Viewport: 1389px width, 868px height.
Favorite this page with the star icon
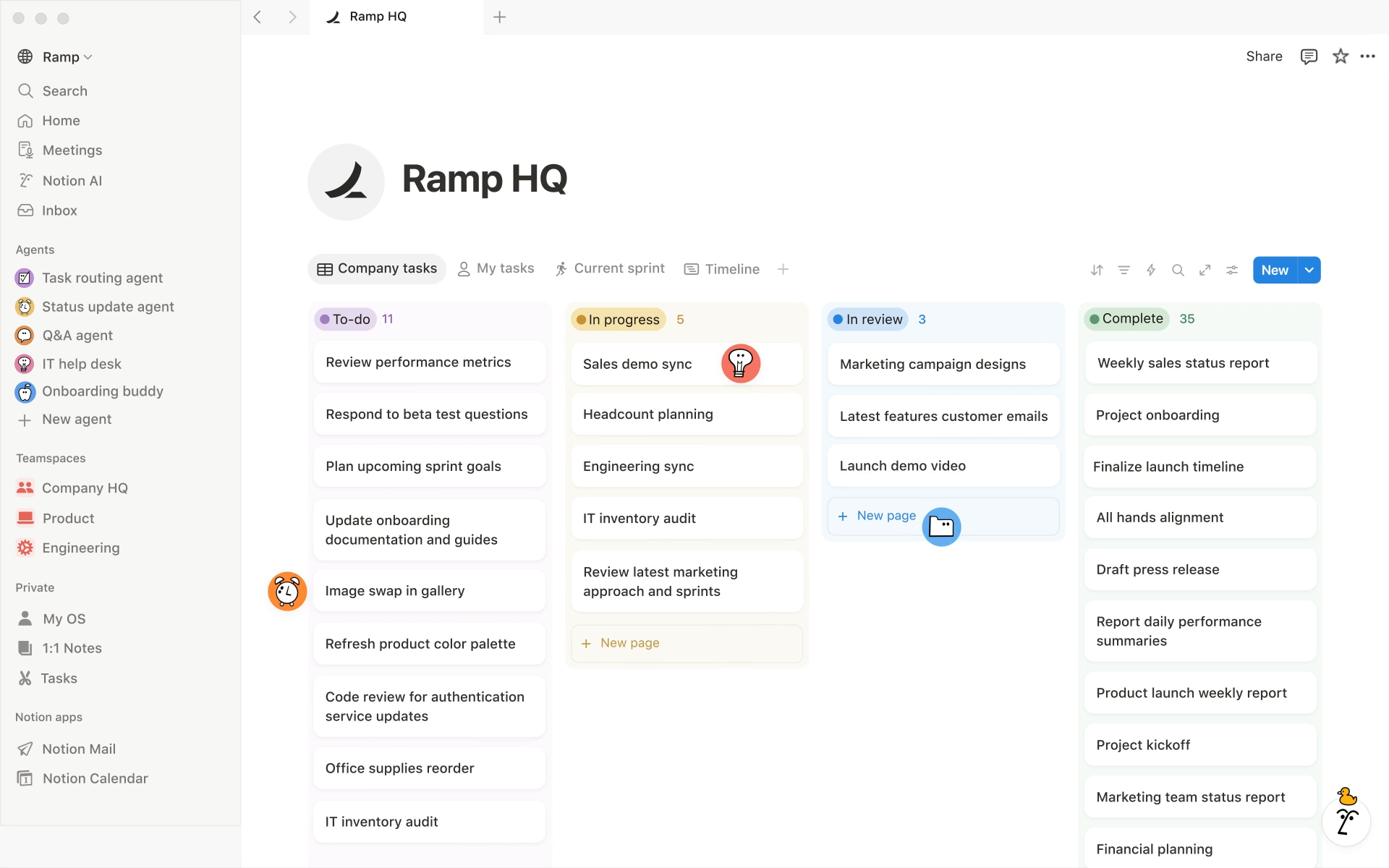[x=1341, y=56]
